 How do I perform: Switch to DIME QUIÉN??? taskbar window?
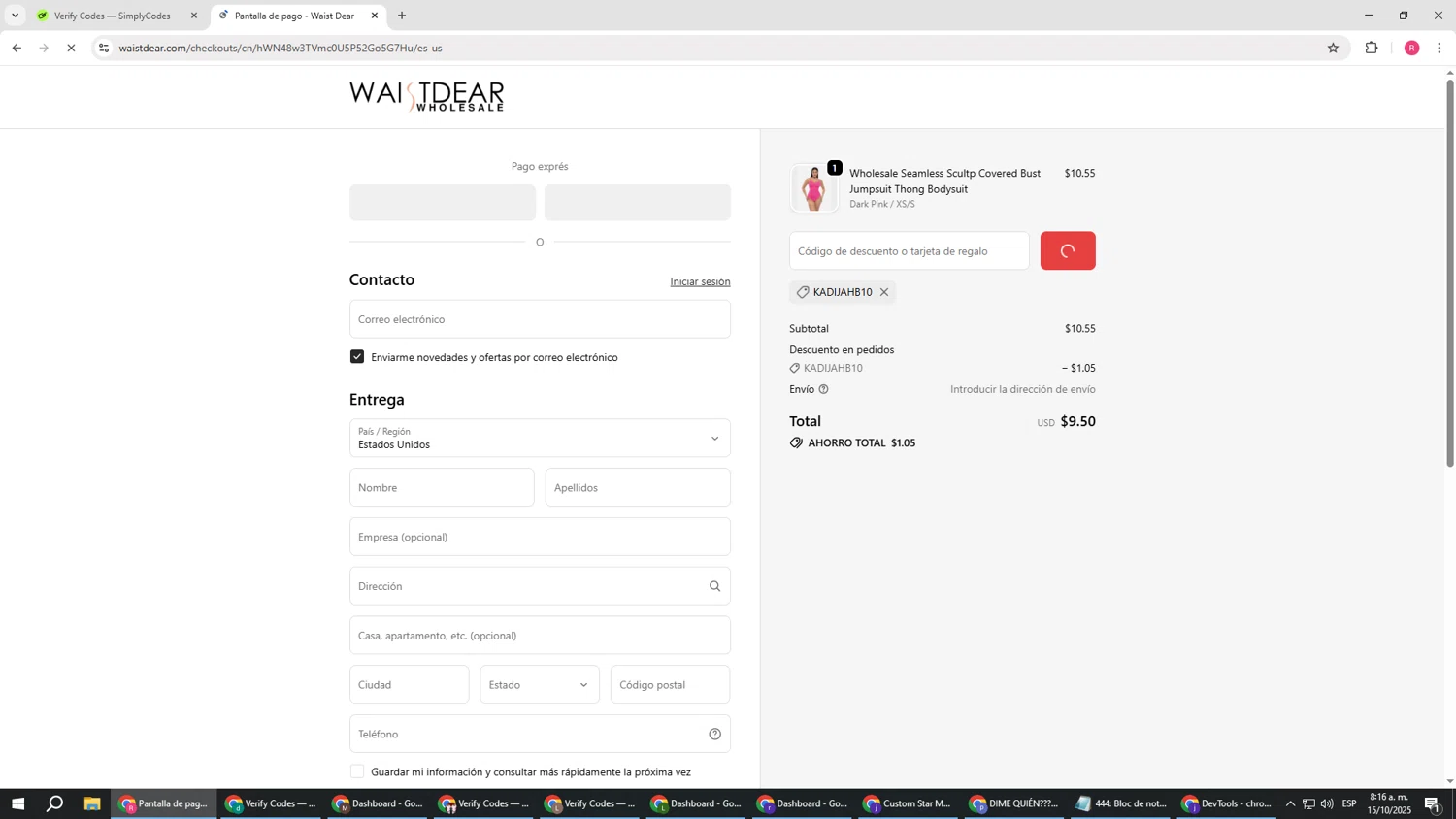pos(1014,803)
